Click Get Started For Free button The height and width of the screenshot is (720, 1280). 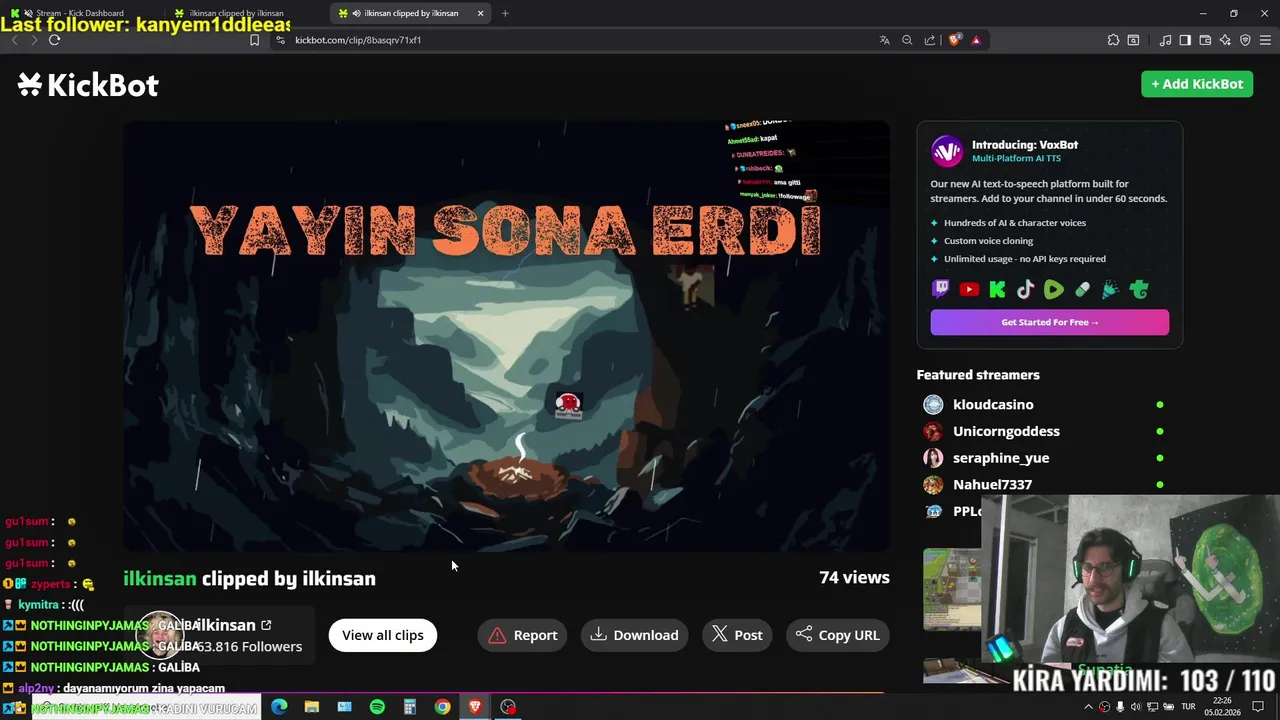coord(1049,322)
